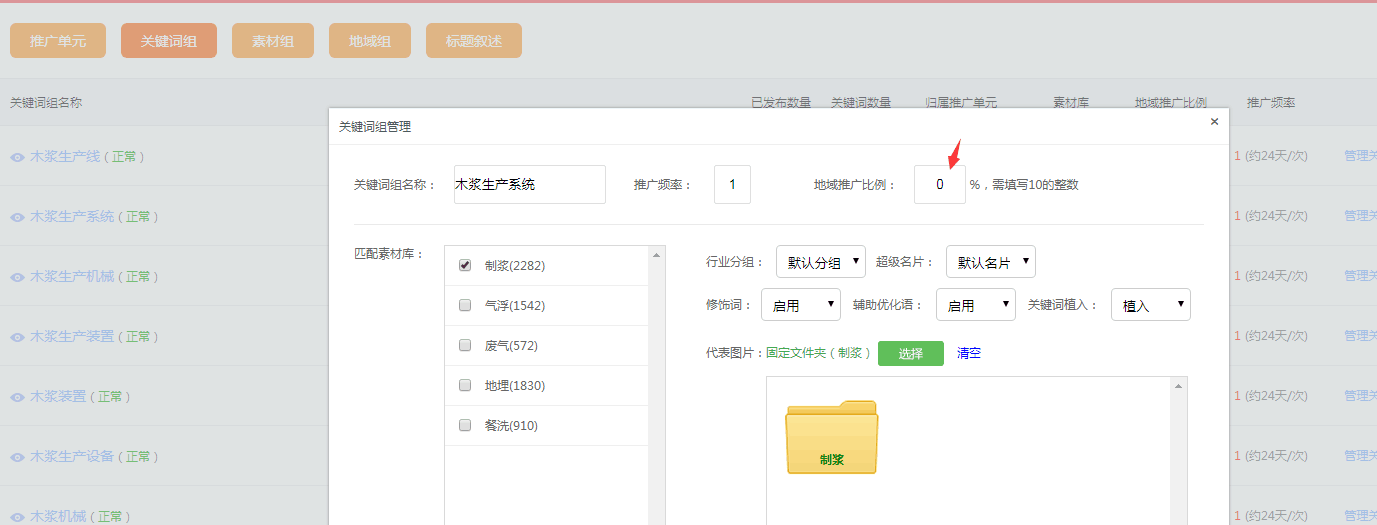This screenshot has width=1377, height=525.
Task: Open the 关键词植入 dropdown
Action: pos(1150,305)
